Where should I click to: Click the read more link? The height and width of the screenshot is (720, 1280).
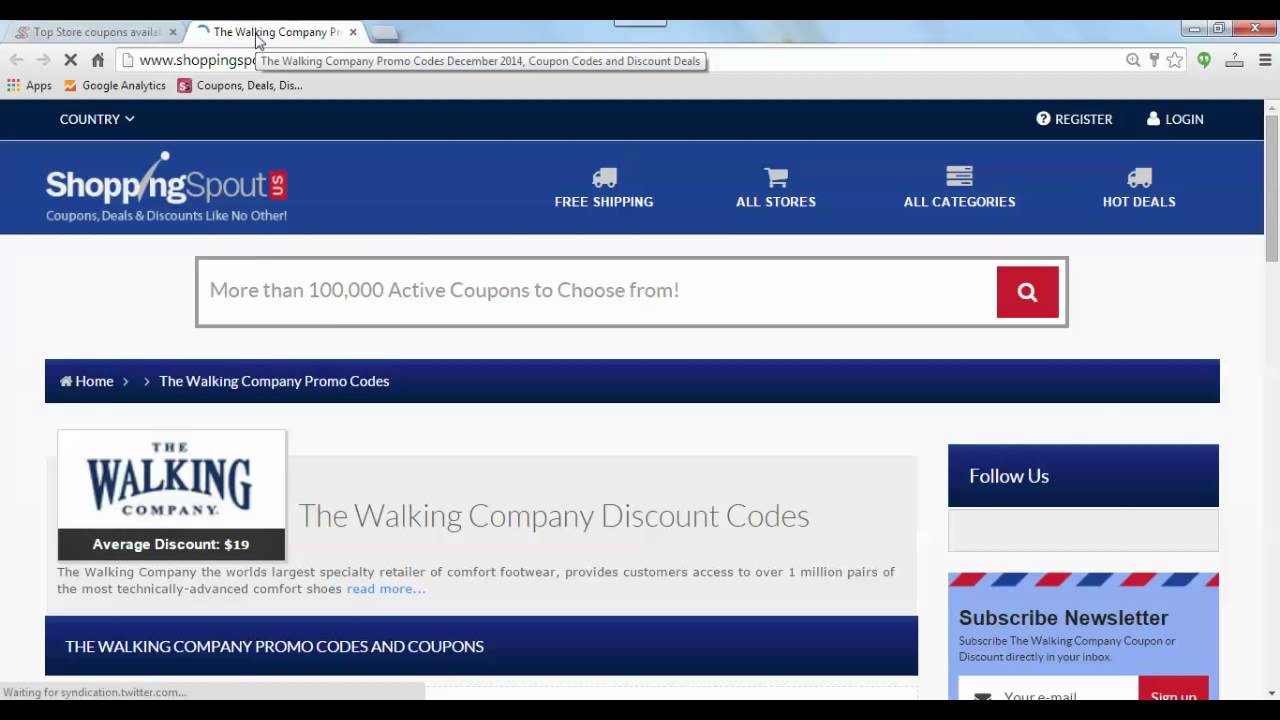(x=385, y=589)
